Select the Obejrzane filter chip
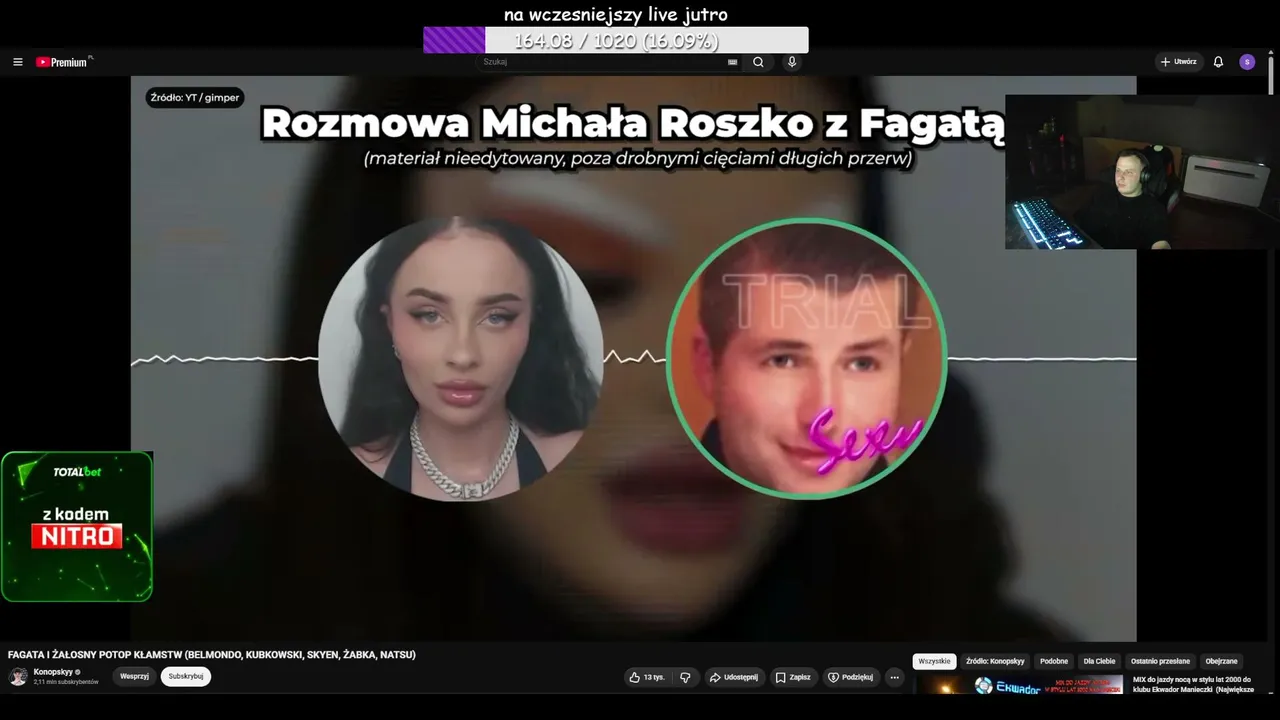Screen dimensions: 1280x720 (1221, 661)
